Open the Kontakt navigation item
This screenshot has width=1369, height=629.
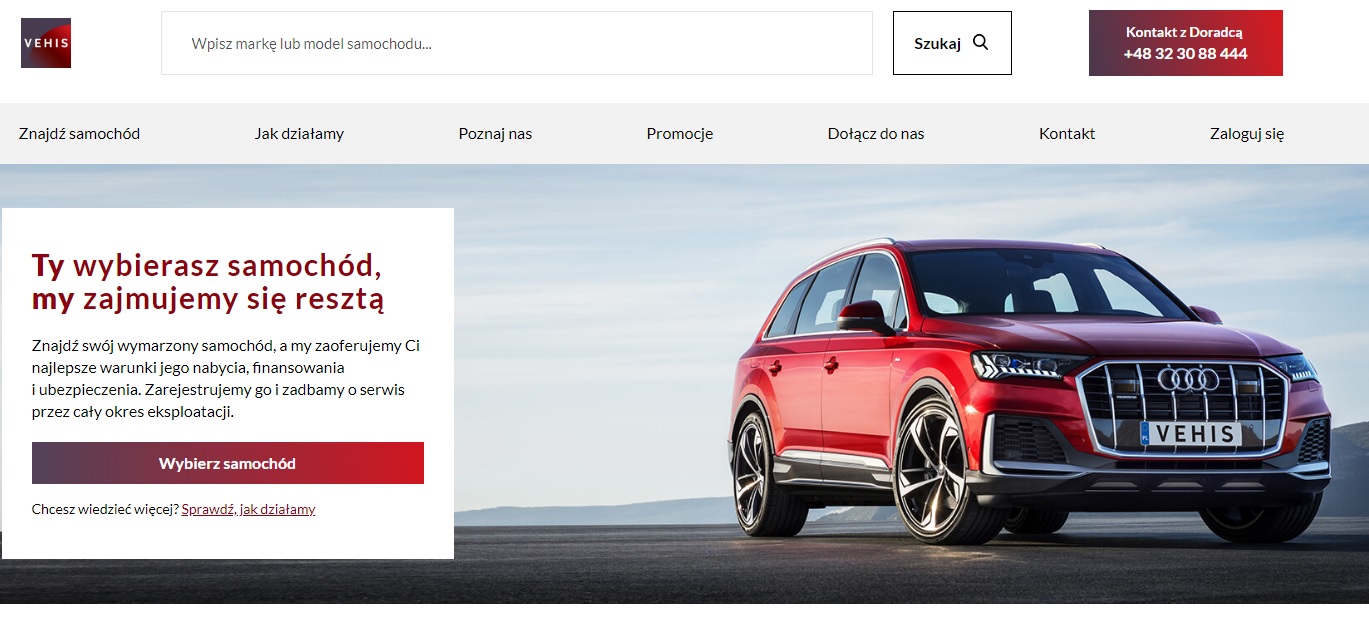(x=1067, y=133)
